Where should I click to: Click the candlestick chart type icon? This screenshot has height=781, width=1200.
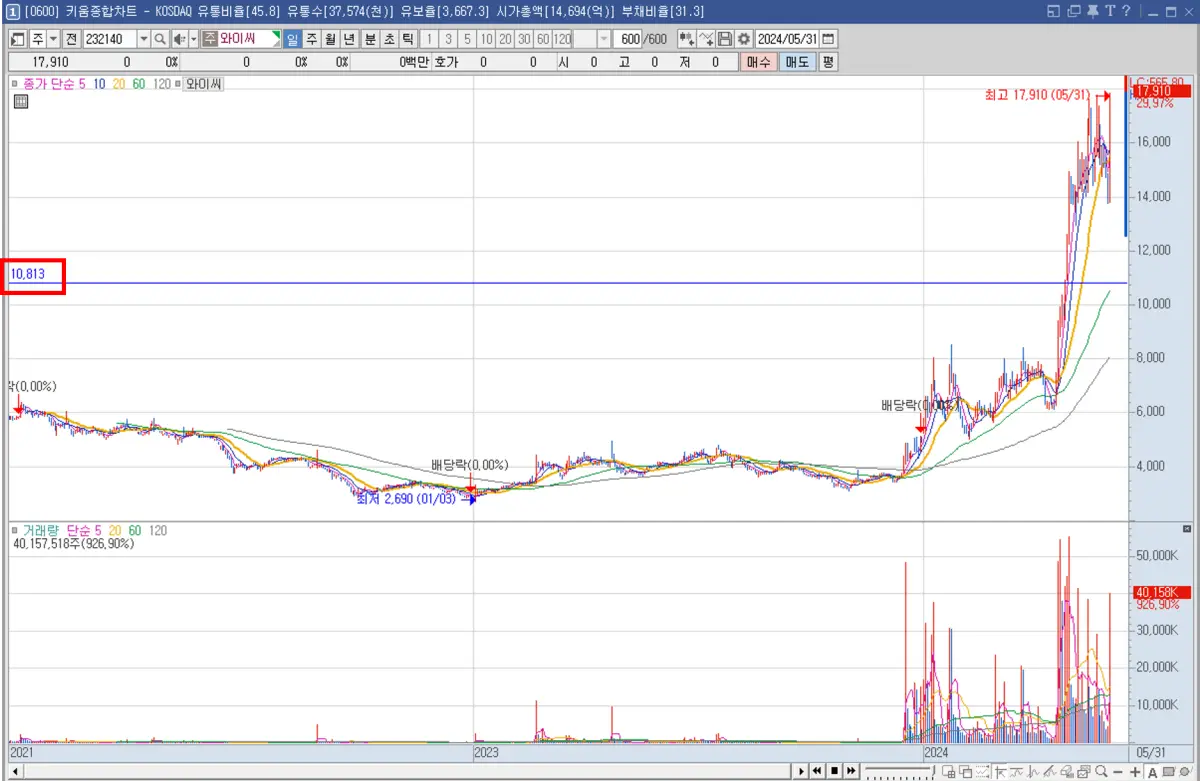pyautogui.click(x=687, y=39)
